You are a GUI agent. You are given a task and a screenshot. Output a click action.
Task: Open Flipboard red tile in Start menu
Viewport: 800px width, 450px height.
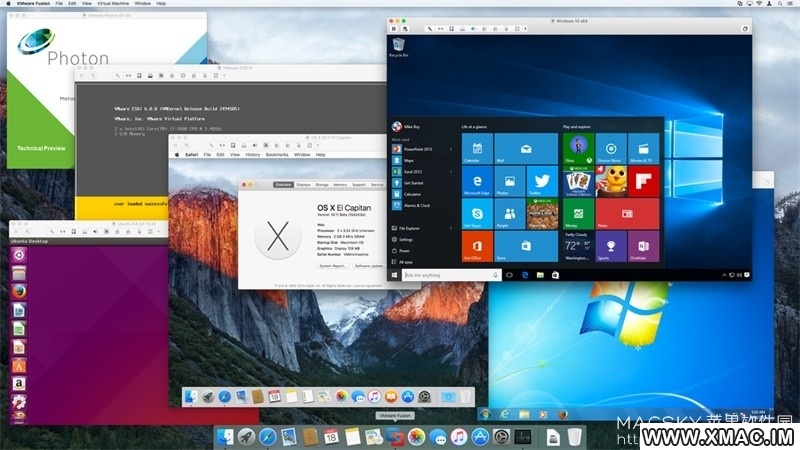coord(643,181)
